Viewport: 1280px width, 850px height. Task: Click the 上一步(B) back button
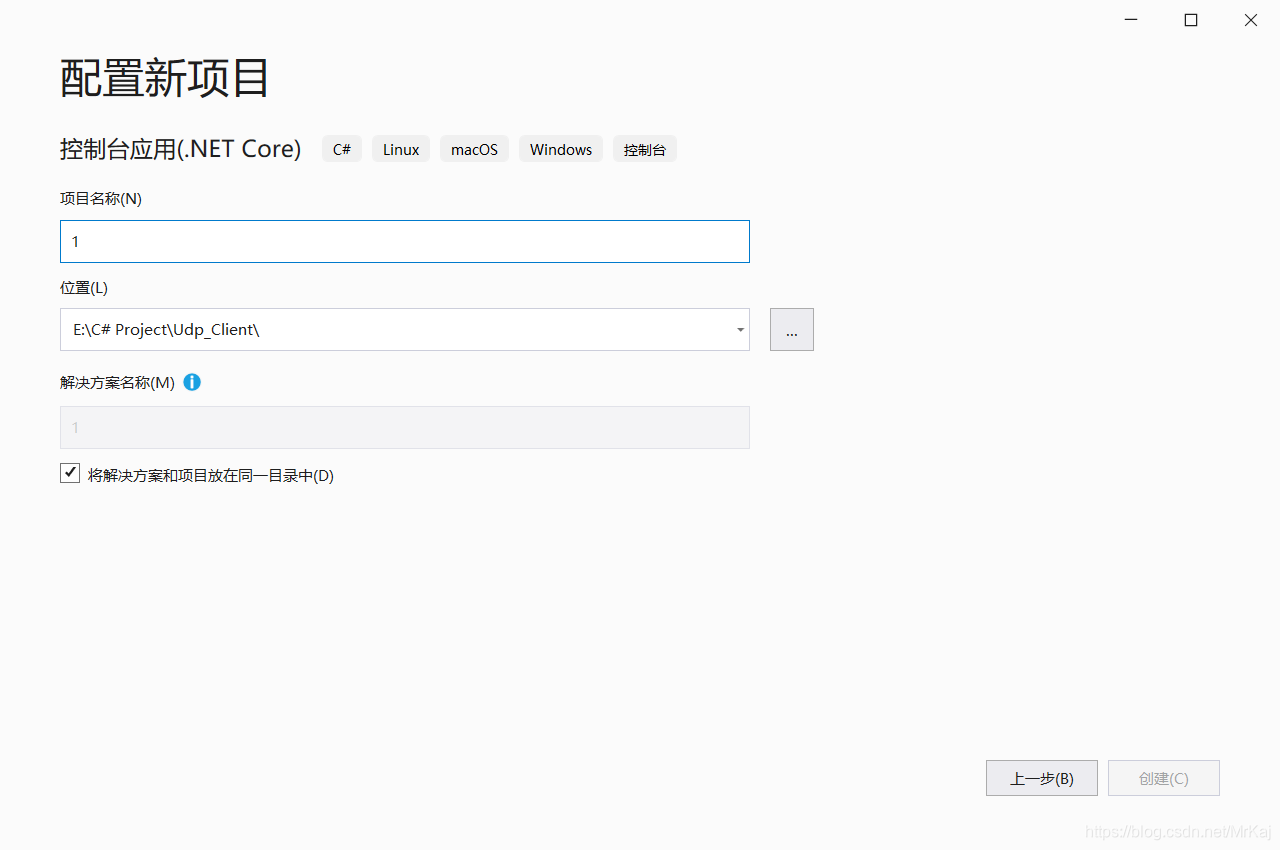coord(1042,778)
